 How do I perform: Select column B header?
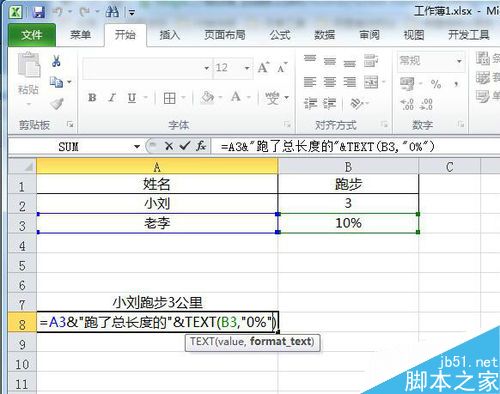[x=348, y=166]
